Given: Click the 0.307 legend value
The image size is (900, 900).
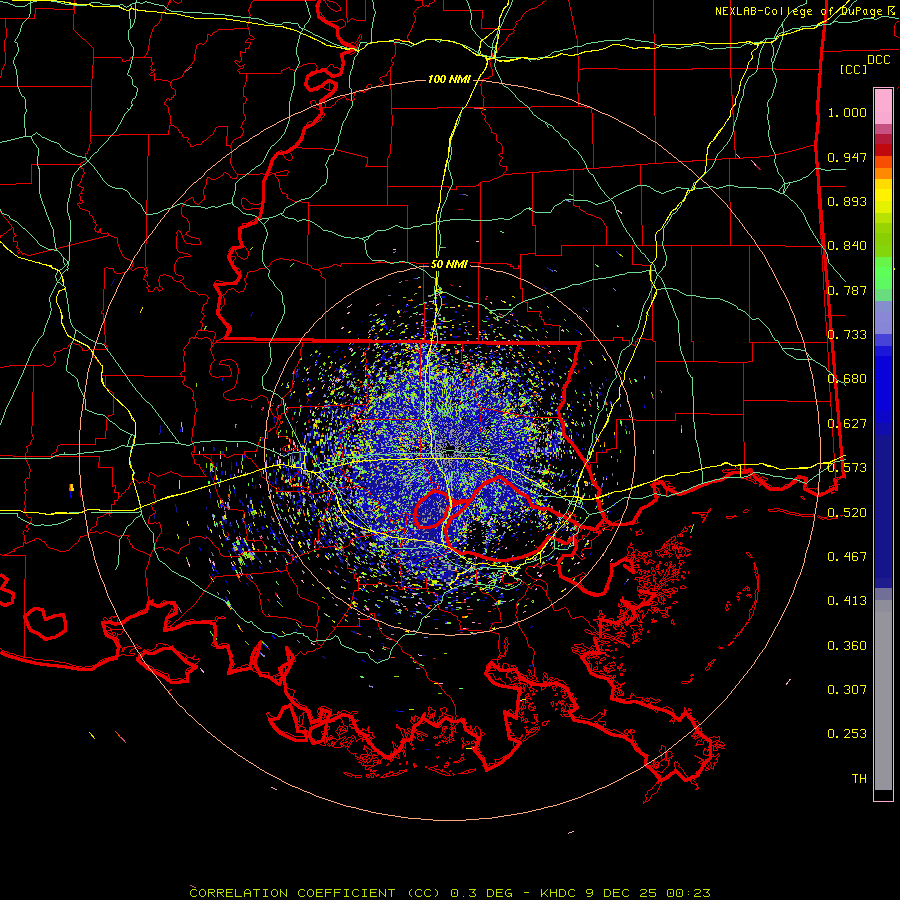Looking at the screenshot, I should (x=847, y=690).
